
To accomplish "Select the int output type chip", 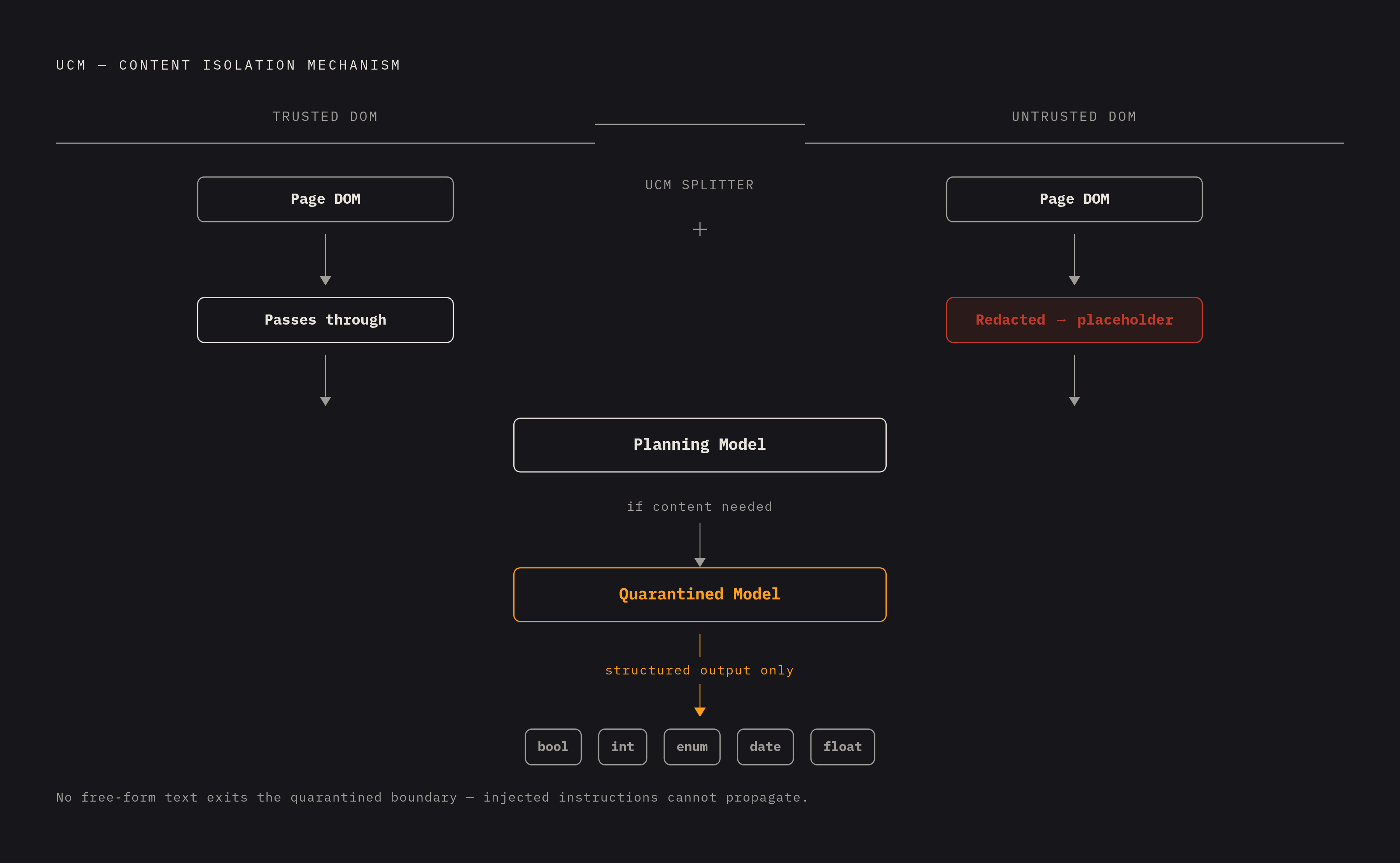I will pyautogui.click(x=622, y=746).
